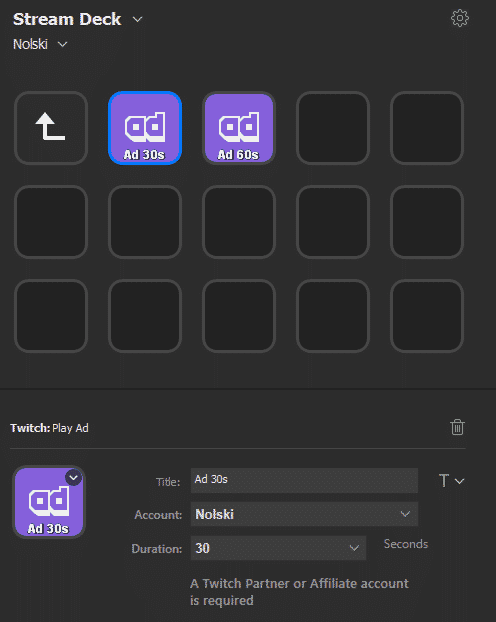Click the Seconds unit label
The image size is (496, 622).
point(406,544)
